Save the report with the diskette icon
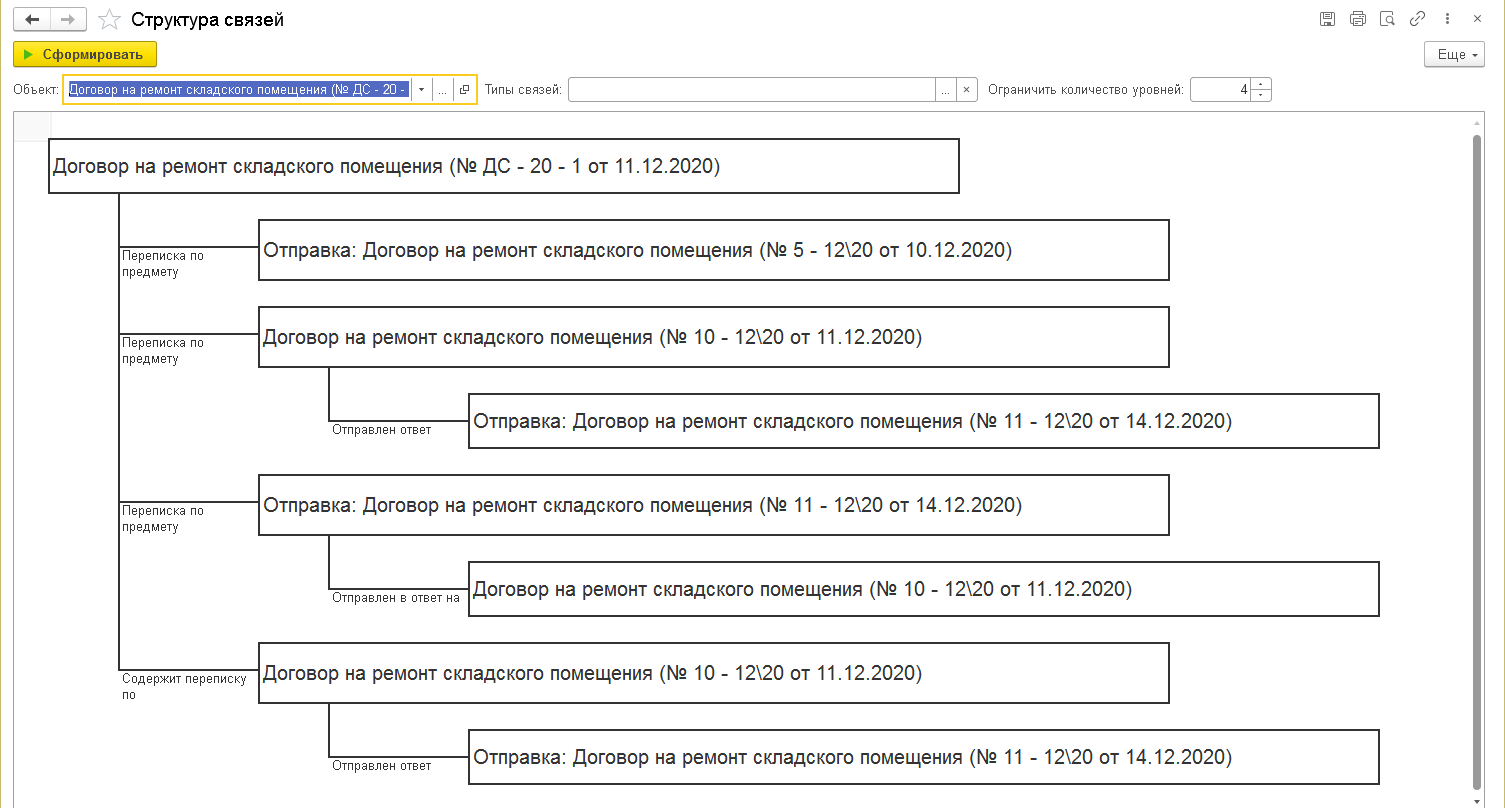Viewport: 1505px width, 808px height. (1328, 19)
